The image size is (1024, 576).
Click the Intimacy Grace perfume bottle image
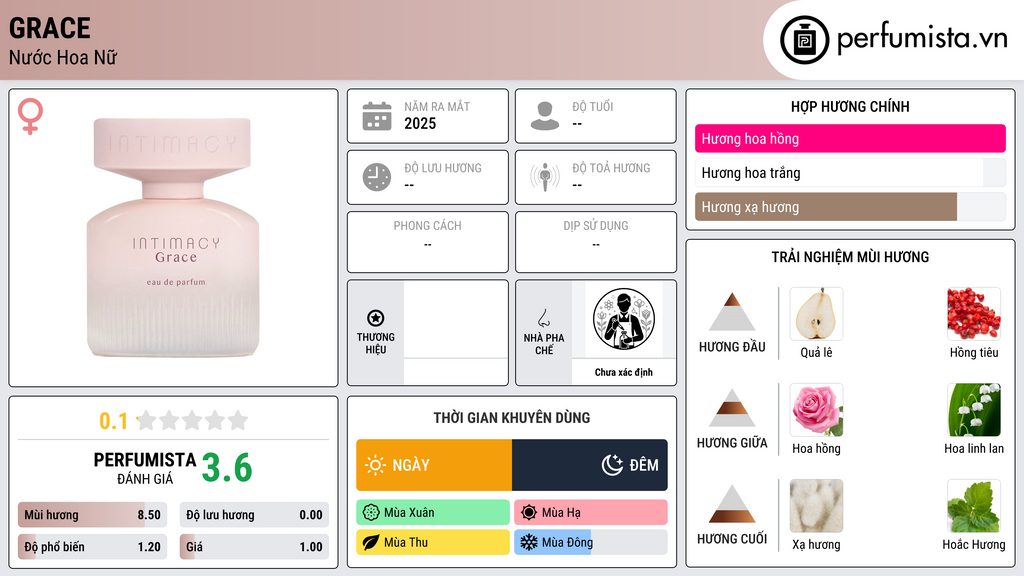[173, 238]
